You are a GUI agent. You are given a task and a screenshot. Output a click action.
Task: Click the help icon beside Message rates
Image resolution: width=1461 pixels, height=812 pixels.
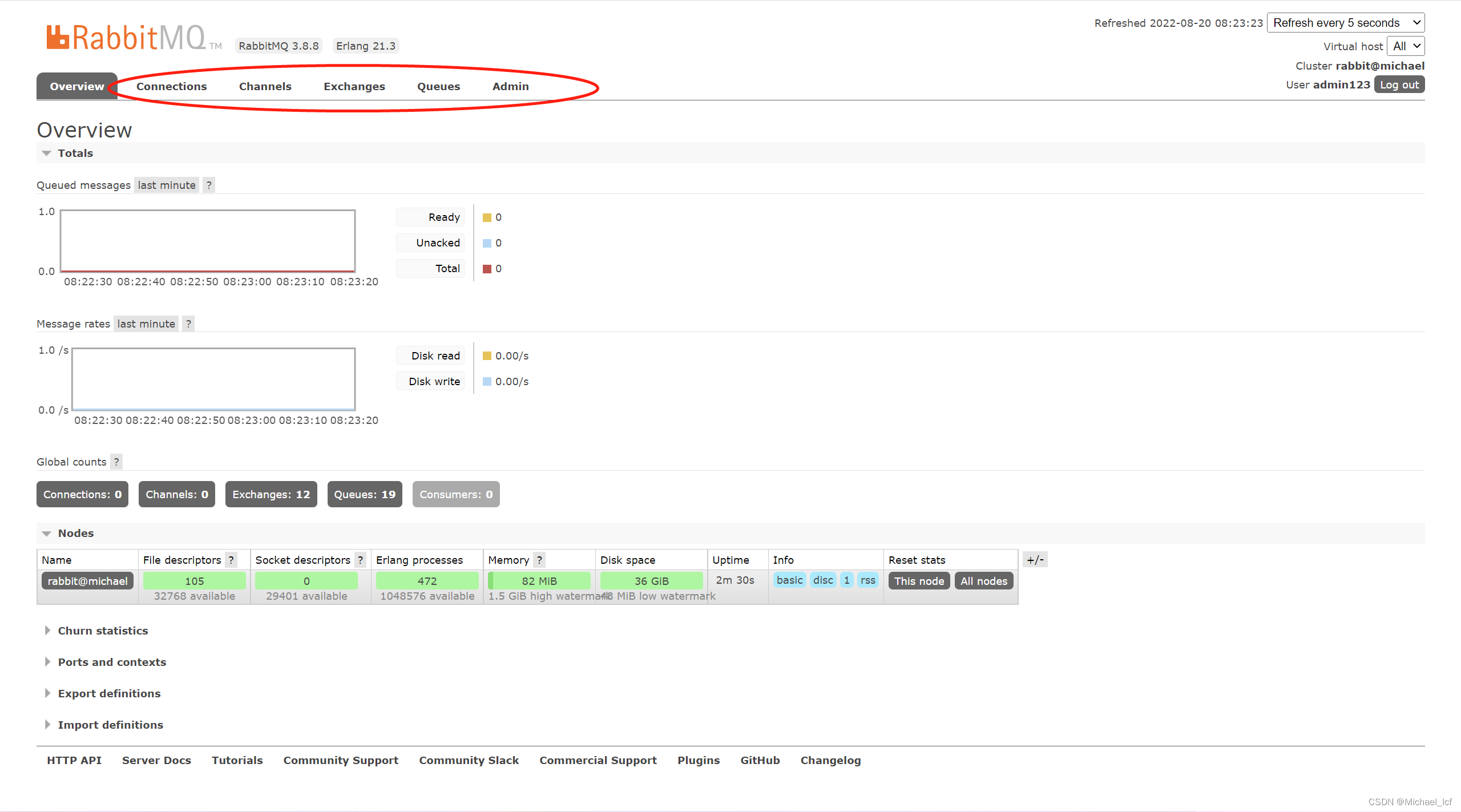click(188, 324)
